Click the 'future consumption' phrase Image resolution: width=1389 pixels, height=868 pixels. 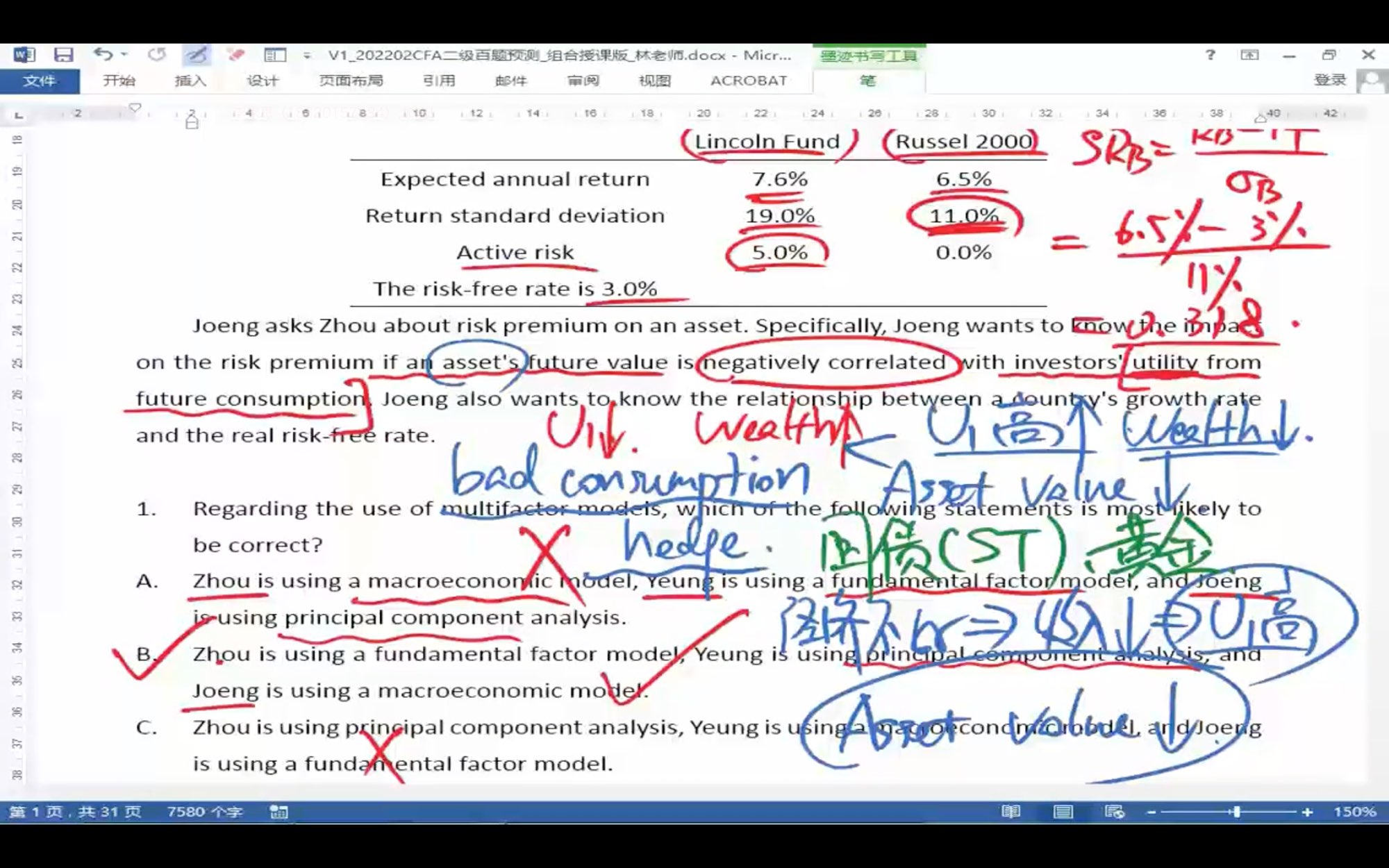(x=250, y=399)
